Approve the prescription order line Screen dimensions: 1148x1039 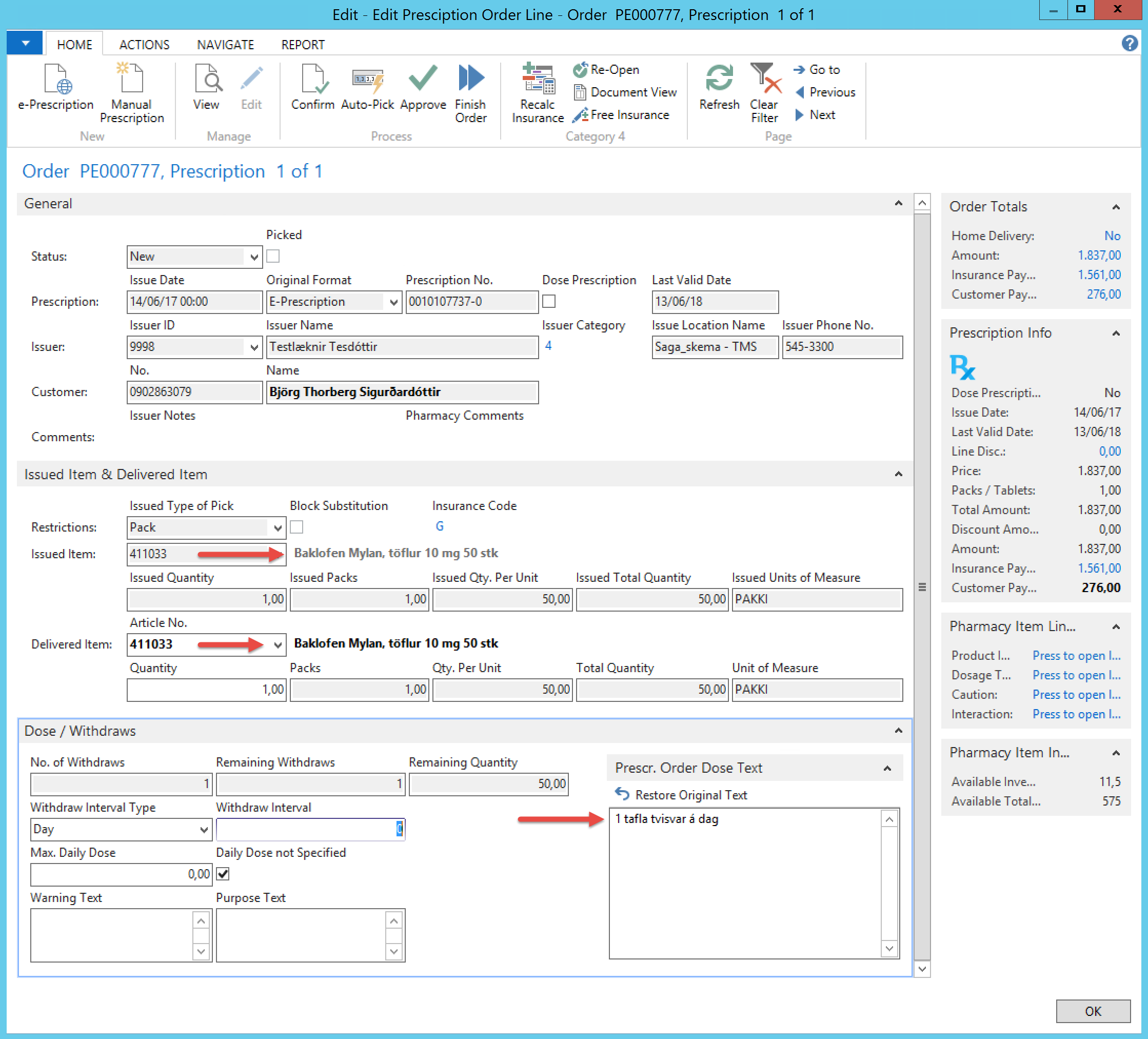tap(423, 79)
